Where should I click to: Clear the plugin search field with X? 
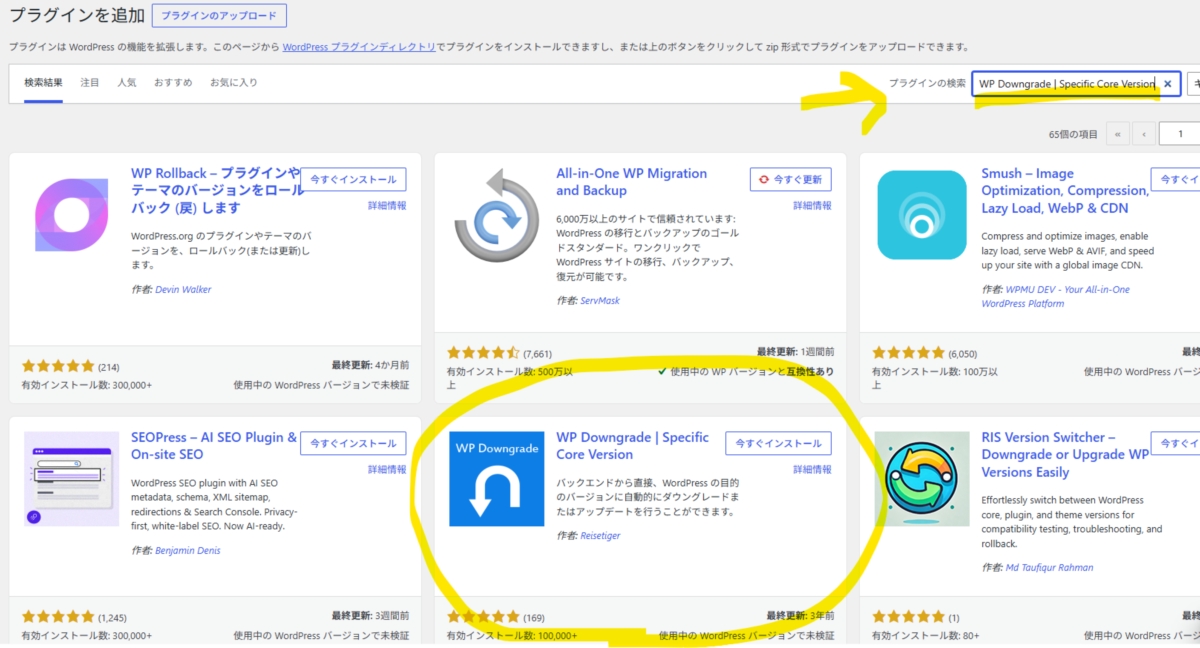[1167, 84]
